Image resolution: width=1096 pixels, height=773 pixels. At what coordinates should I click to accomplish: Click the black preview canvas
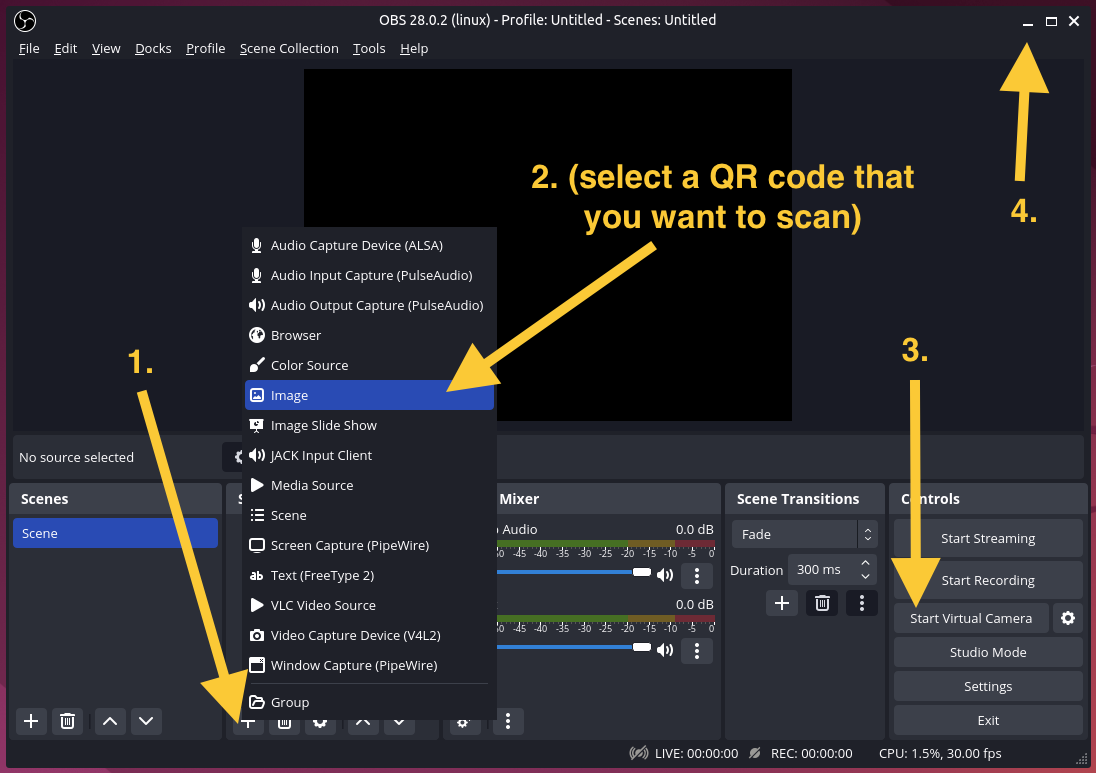[x=548, y=245]
